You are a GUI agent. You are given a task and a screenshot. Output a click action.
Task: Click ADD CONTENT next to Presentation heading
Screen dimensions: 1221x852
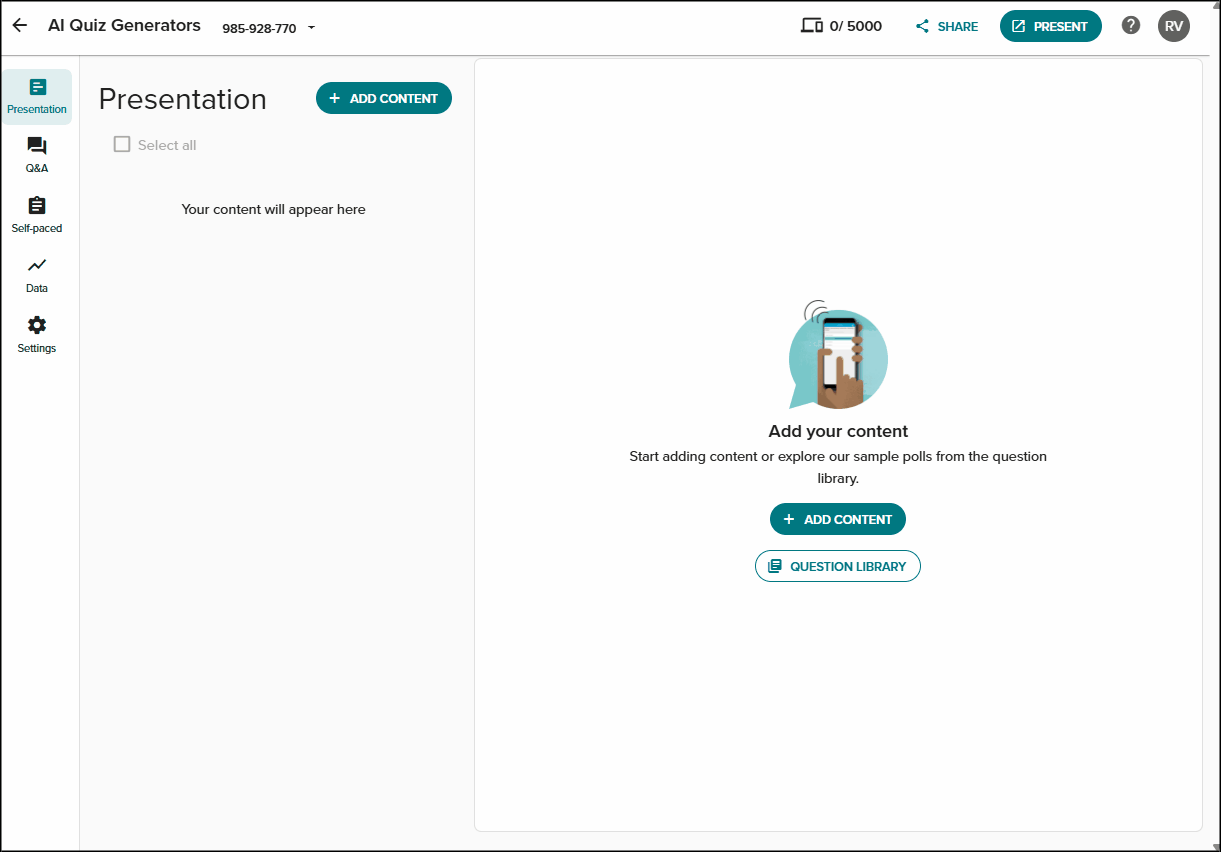coord(384,98)
